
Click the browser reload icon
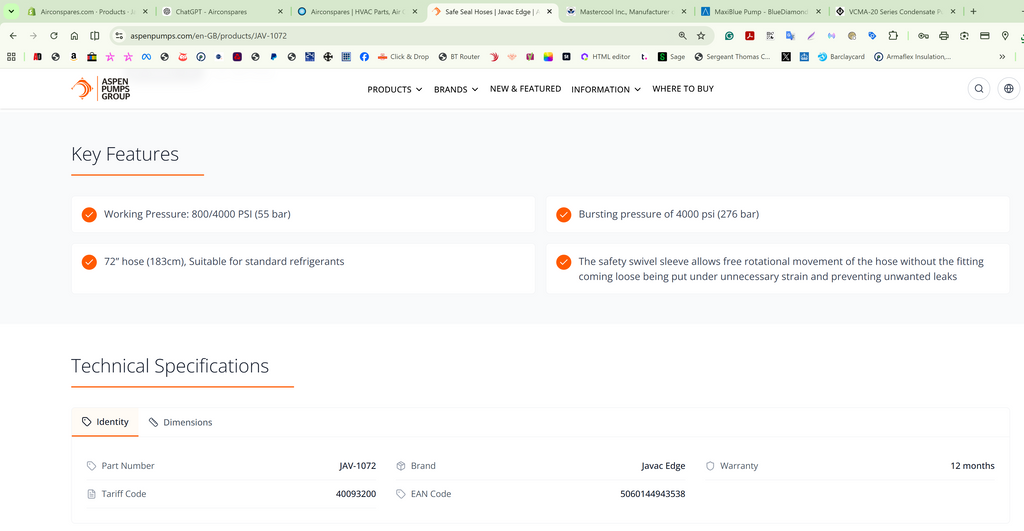click(54, 36)
